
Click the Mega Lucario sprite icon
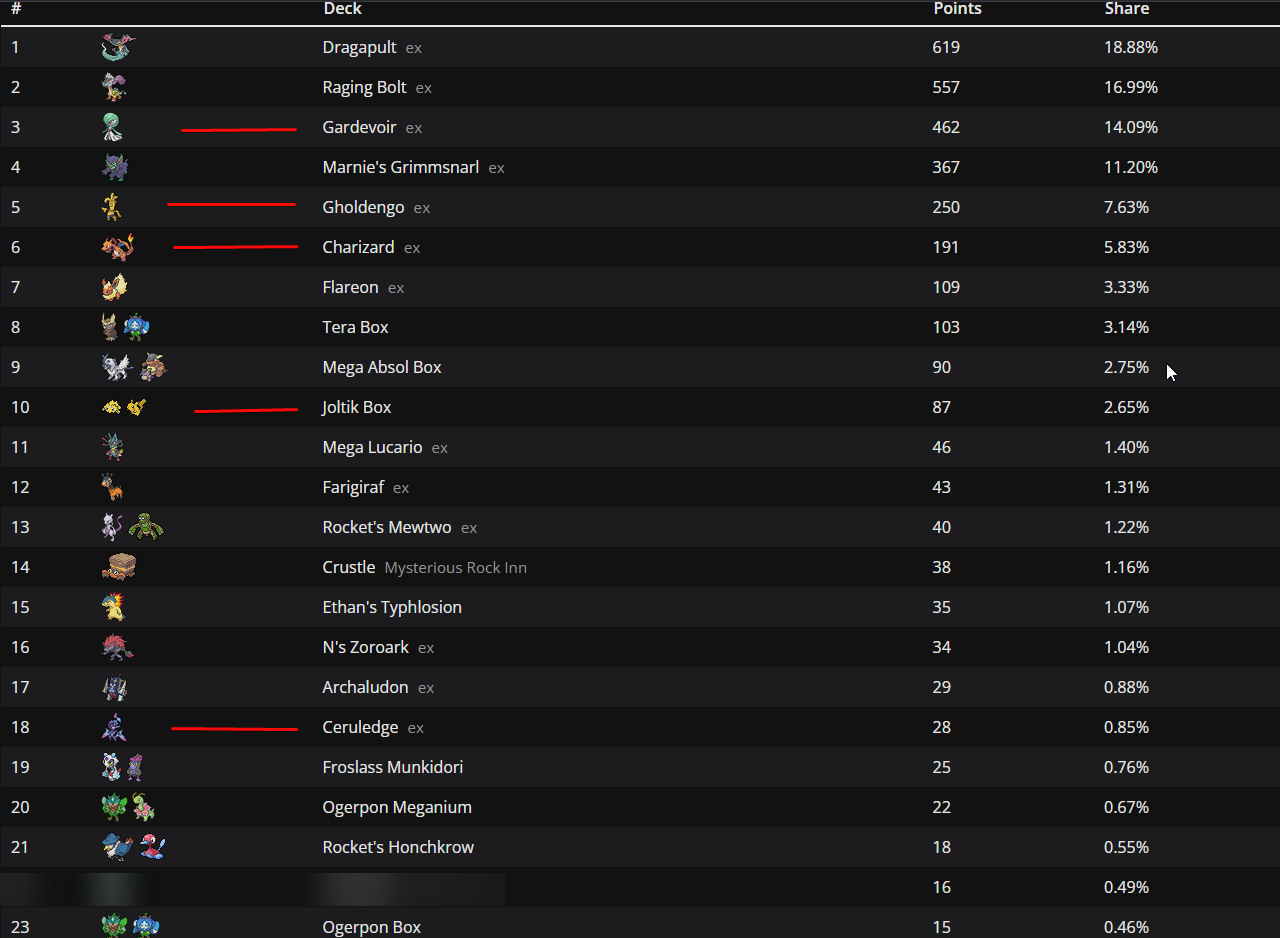point(113,447)
